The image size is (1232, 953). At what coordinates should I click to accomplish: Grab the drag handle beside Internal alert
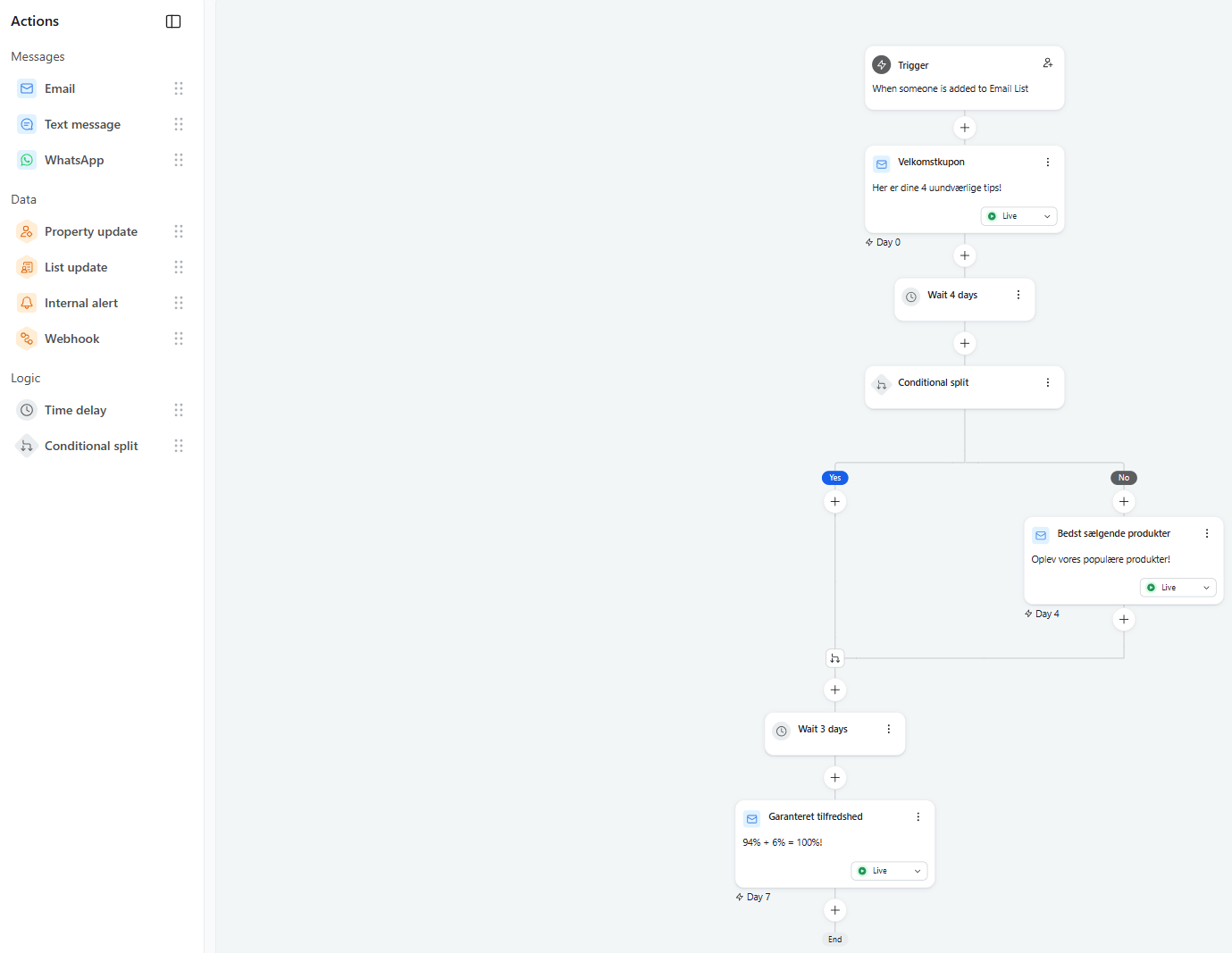(179, 303)
